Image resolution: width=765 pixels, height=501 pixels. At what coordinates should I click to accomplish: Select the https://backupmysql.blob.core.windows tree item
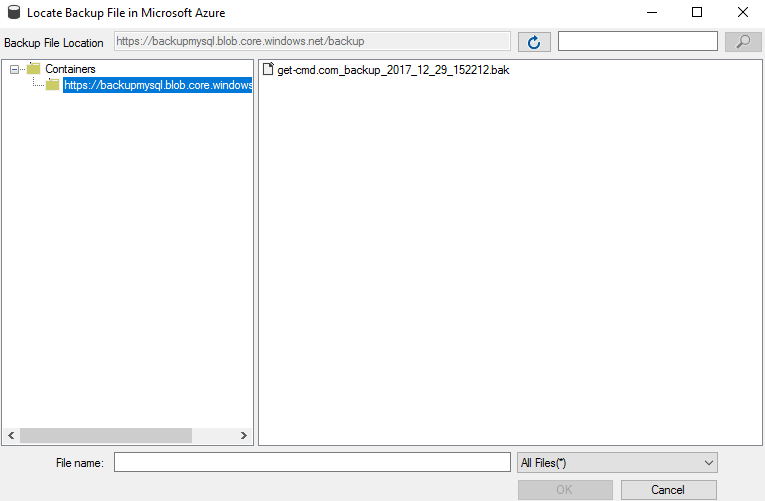click(x=158, y=85)
